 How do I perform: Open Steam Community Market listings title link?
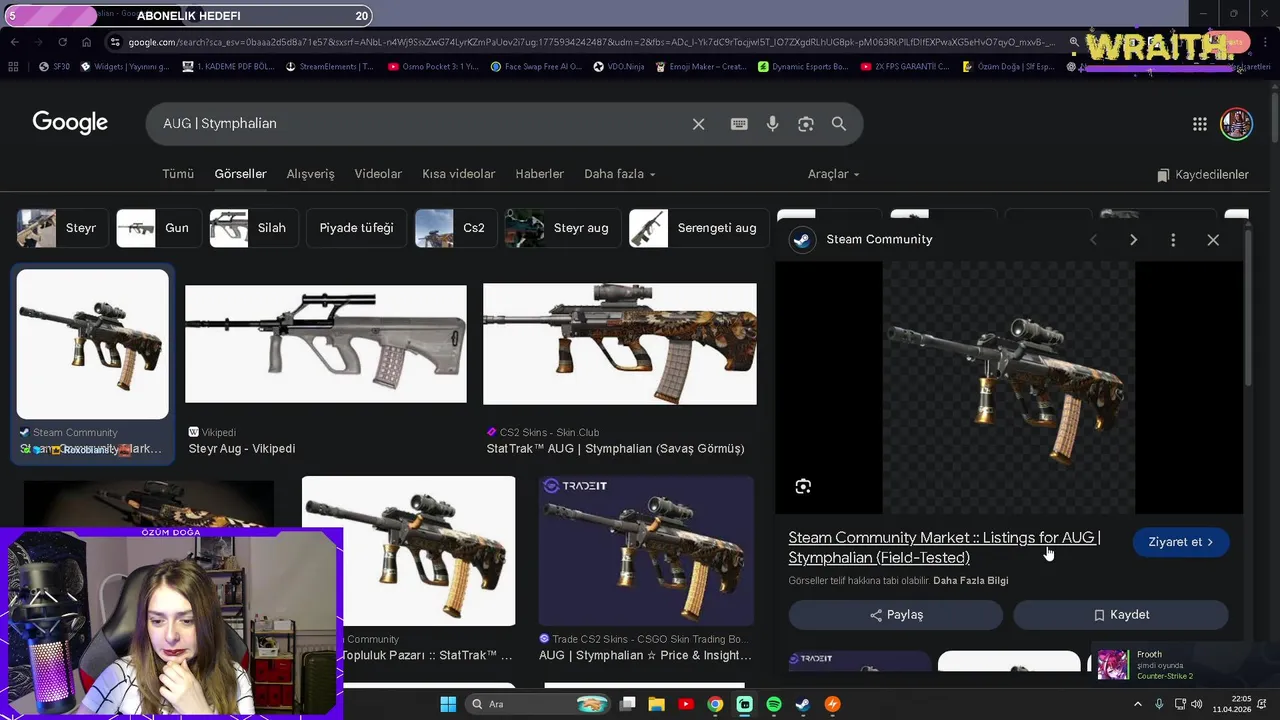click(944, 548)
